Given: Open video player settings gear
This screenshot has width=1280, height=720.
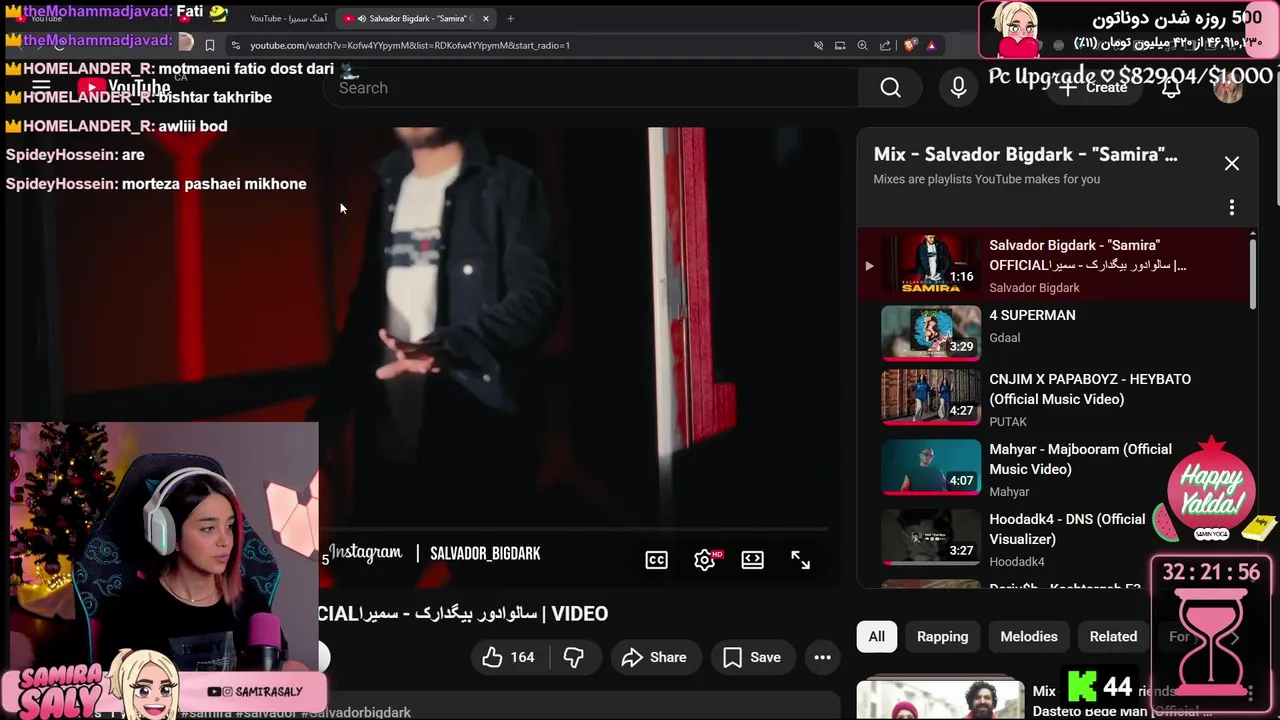Looking at the screenshot, I should pyautogui.click(x=705, y=560).
